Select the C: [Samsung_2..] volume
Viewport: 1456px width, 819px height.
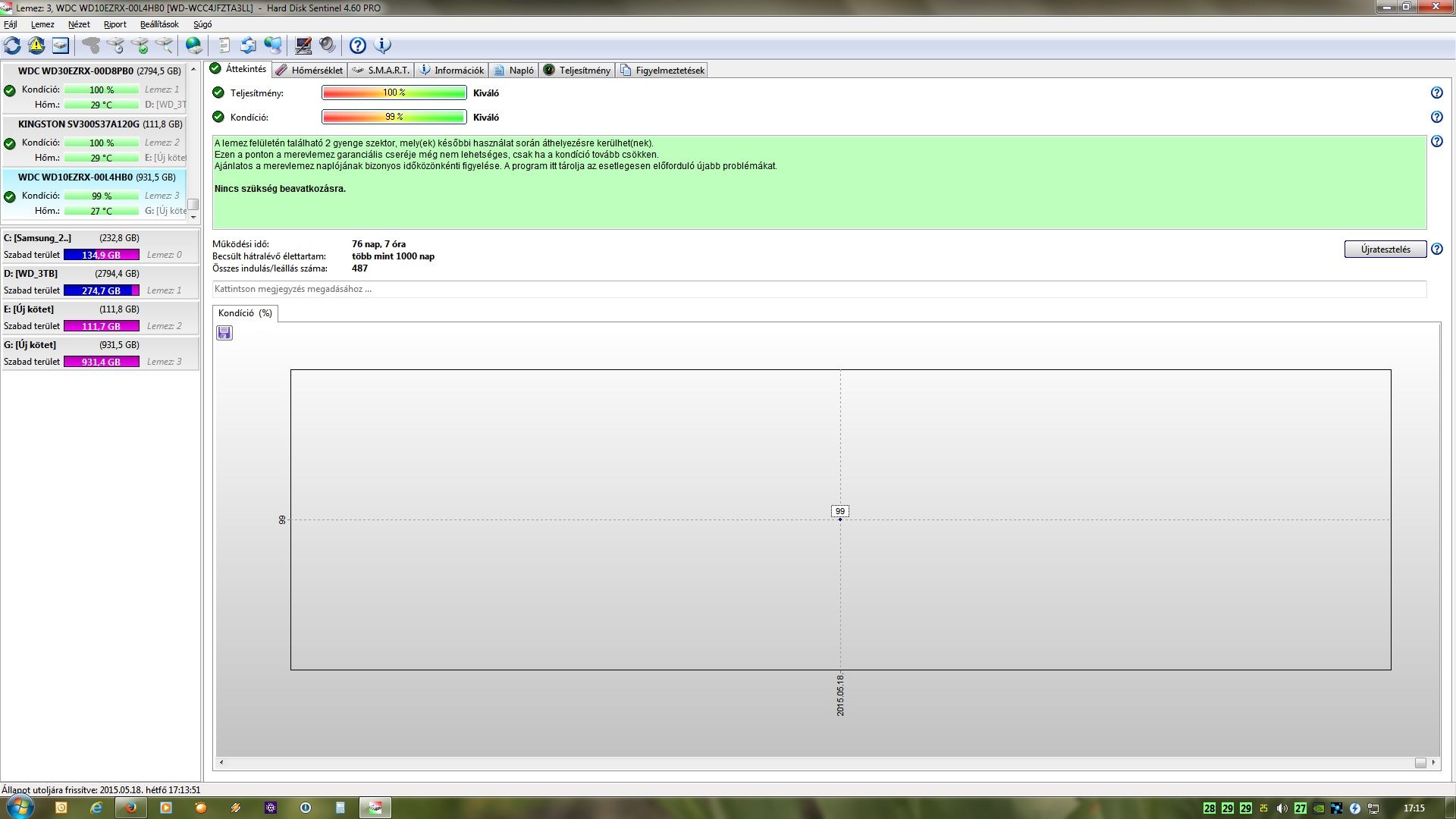click(100, 246)
